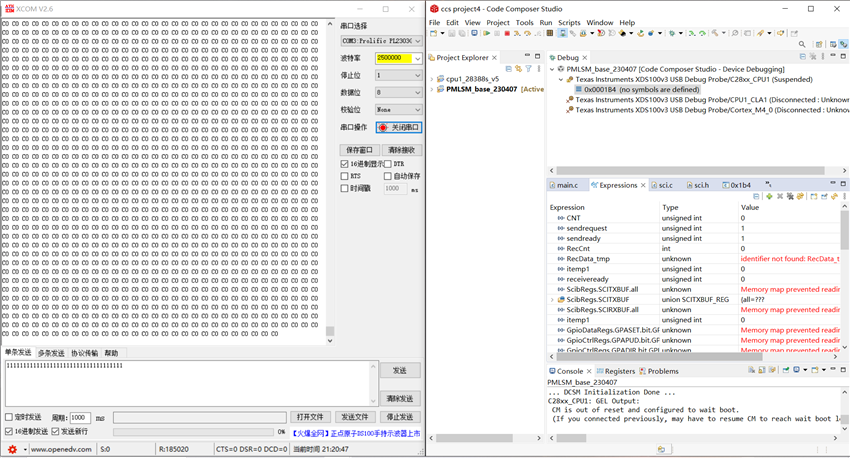Click the 清除发送 clear send button
The width and height of the screenshot is (850, 458).
point(400,398)
